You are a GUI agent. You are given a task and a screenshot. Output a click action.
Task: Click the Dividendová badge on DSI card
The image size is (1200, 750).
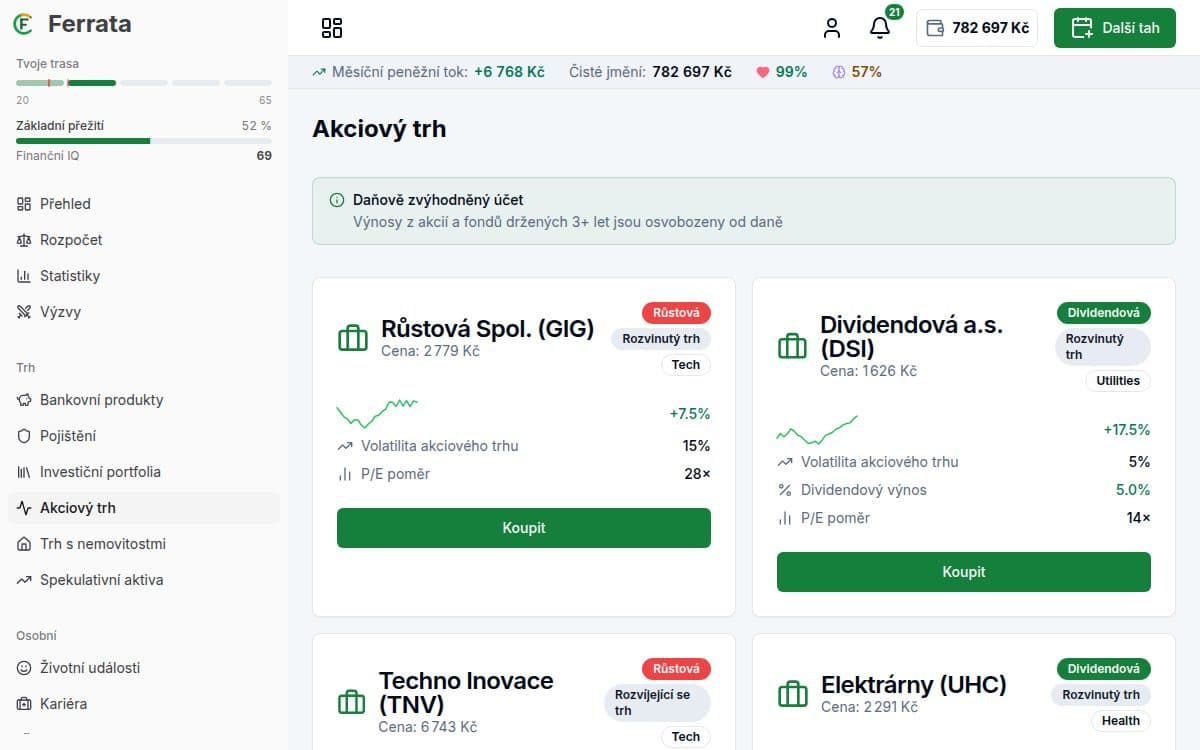click(x=1104, y=313)
